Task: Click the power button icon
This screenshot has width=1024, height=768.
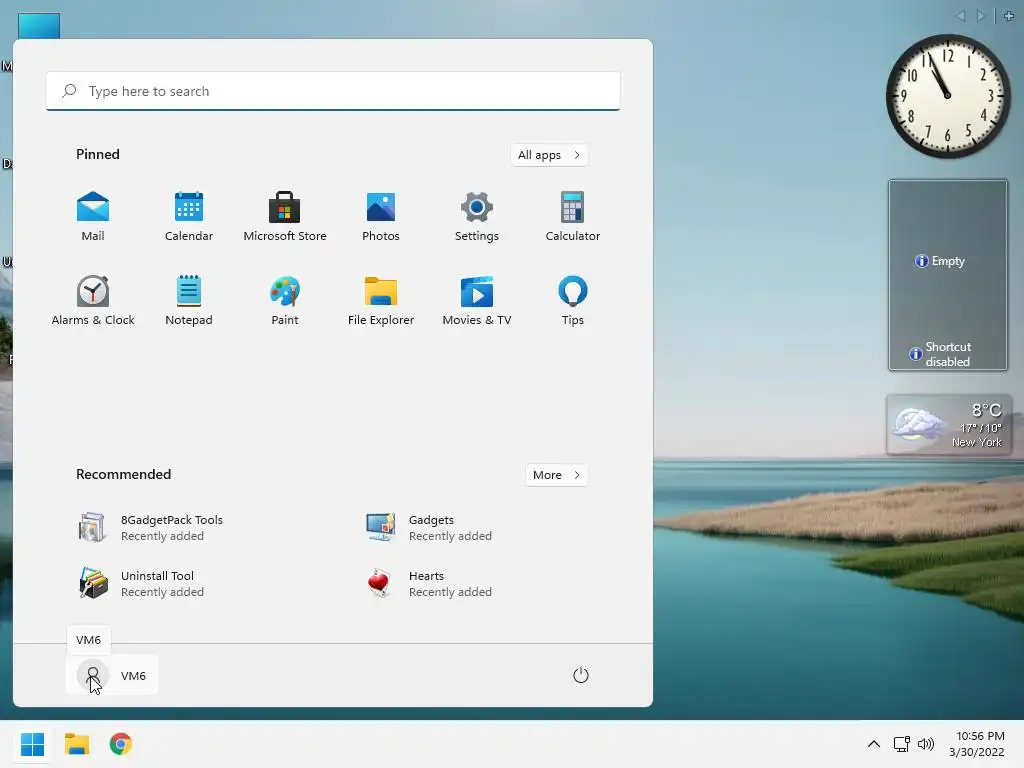Action: tap(581, 675)
